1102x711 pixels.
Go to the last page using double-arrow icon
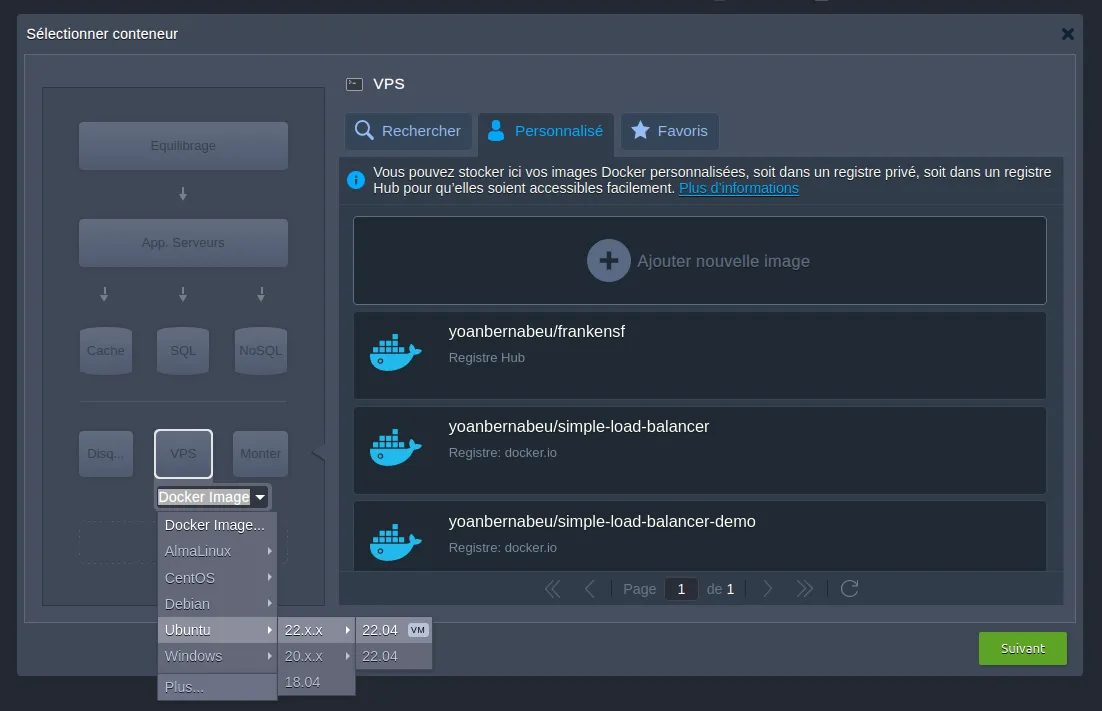pos(804,589)
